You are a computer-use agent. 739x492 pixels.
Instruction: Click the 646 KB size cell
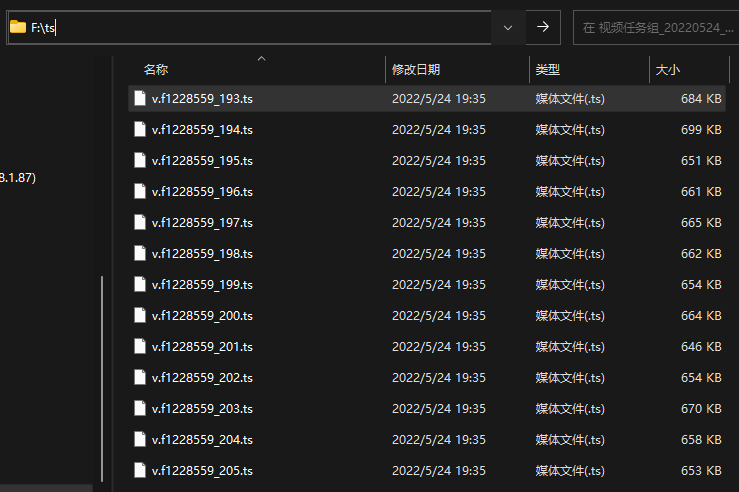(701, 347)
